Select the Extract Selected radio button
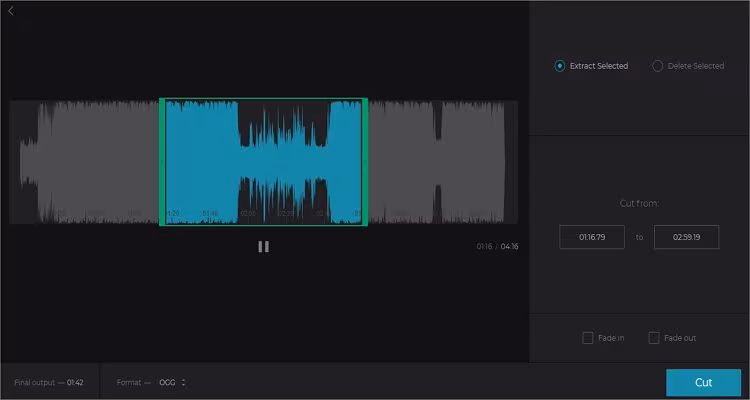Image resolution: width=750 pixels, height=400 pixels. [560, 66]
